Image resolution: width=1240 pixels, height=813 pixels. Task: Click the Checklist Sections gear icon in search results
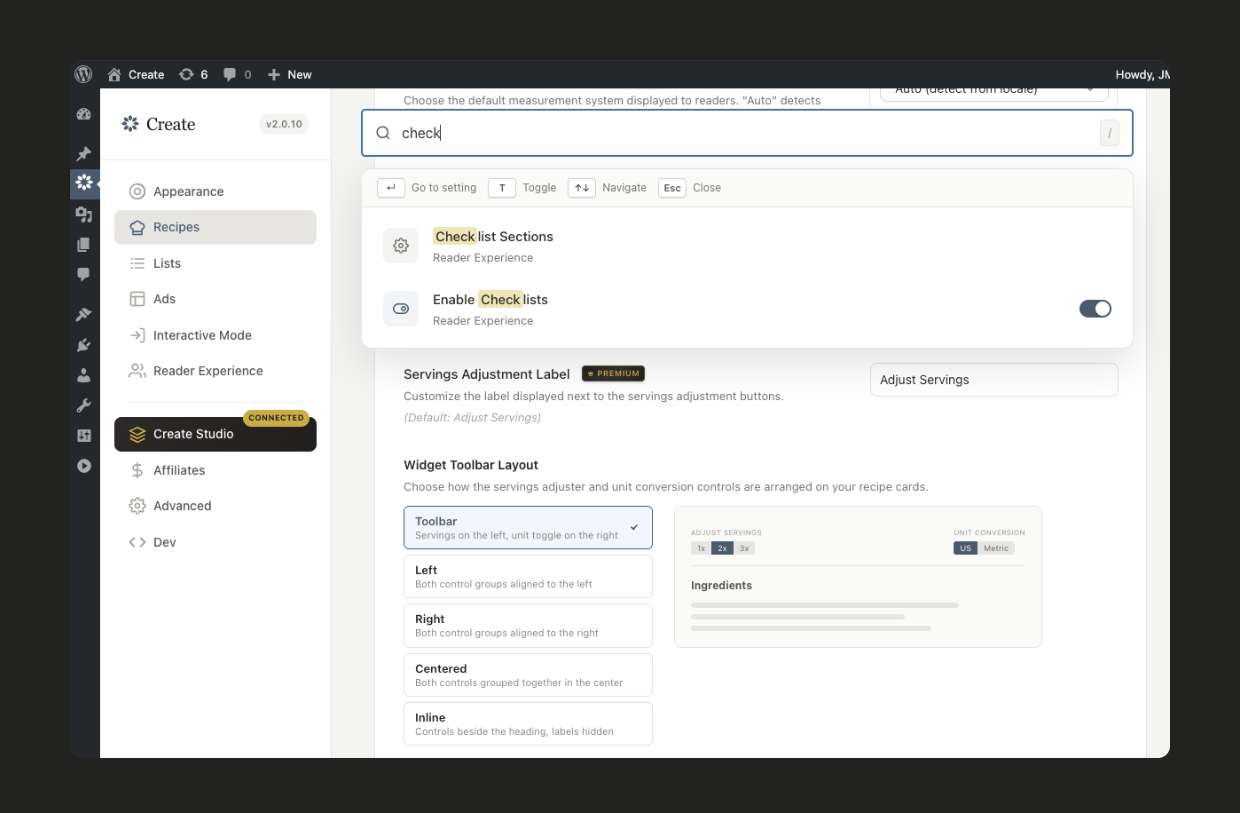click(401, 245)
